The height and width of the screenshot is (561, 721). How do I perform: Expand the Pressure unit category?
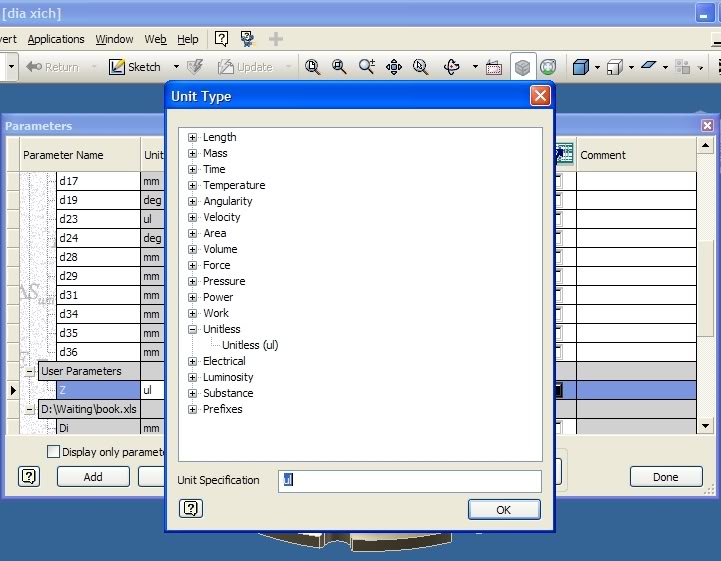click(x=193, y=281)
